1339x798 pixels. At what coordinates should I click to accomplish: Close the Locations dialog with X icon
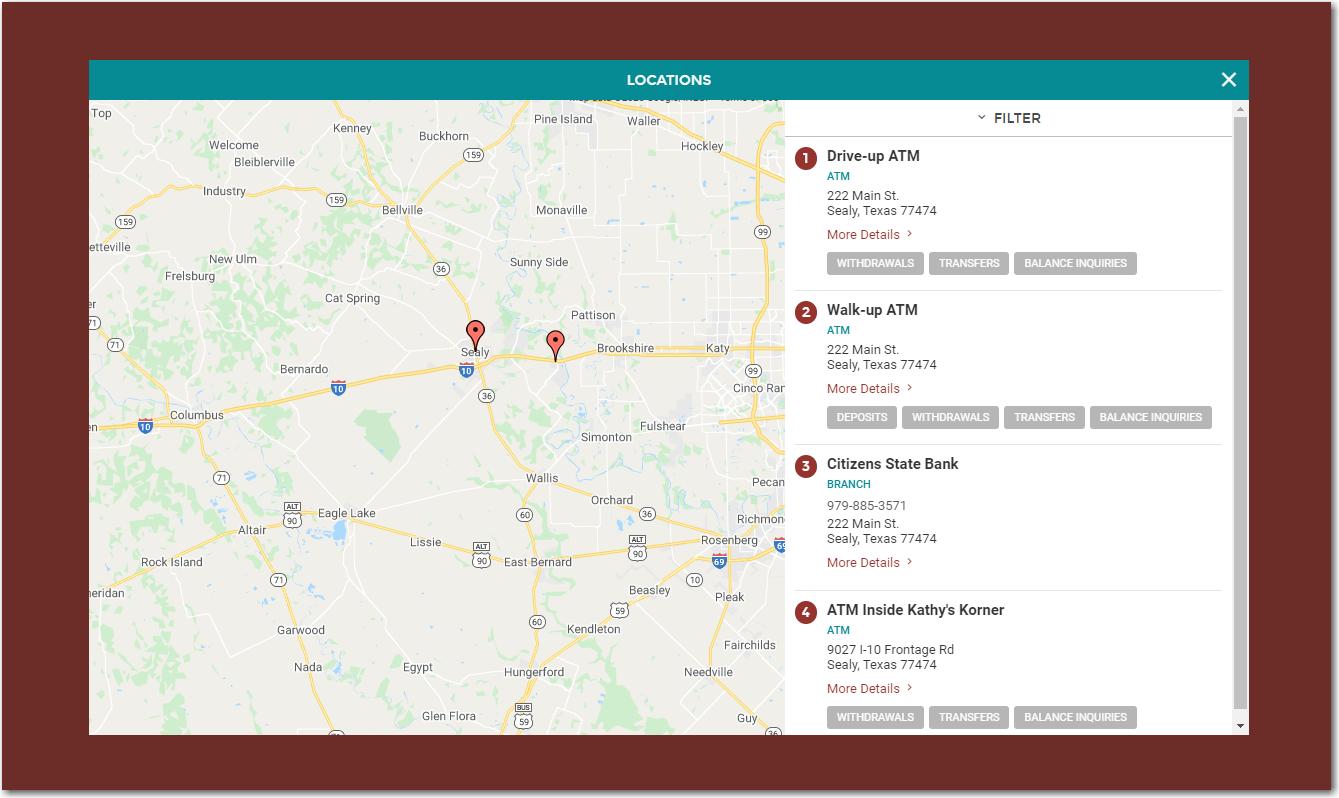point(1228,80)
